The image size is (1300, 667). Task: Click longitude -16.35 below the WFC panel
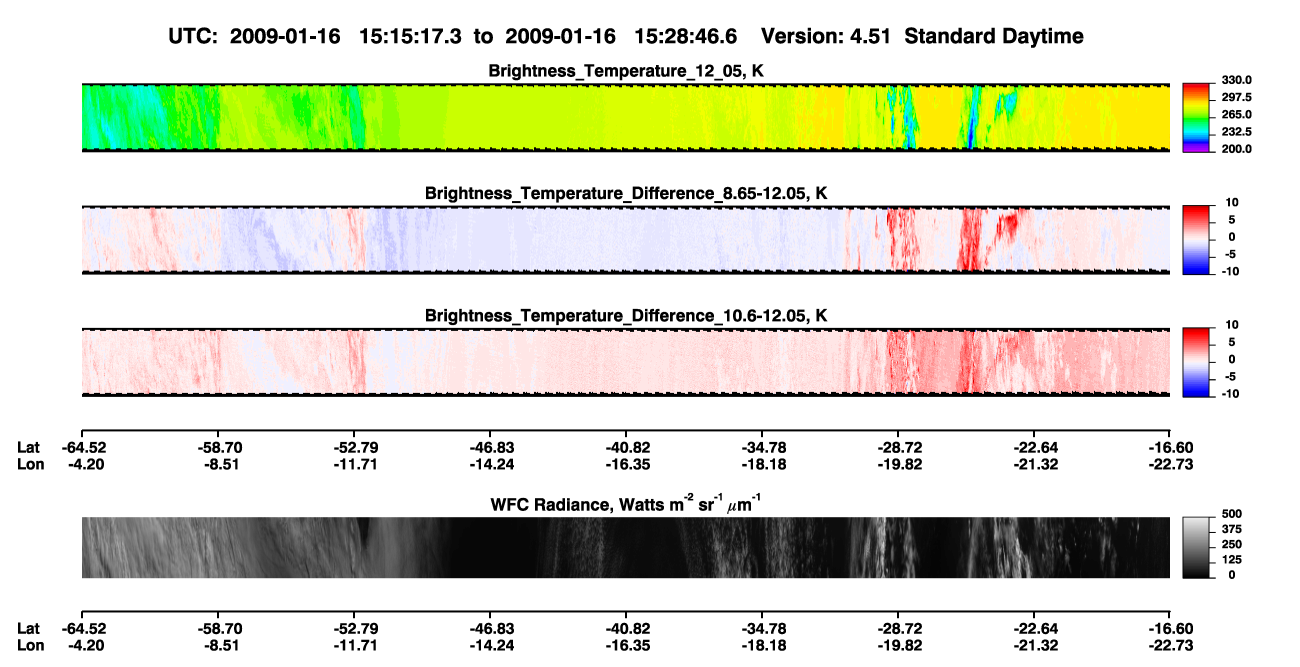coord(626,645)
